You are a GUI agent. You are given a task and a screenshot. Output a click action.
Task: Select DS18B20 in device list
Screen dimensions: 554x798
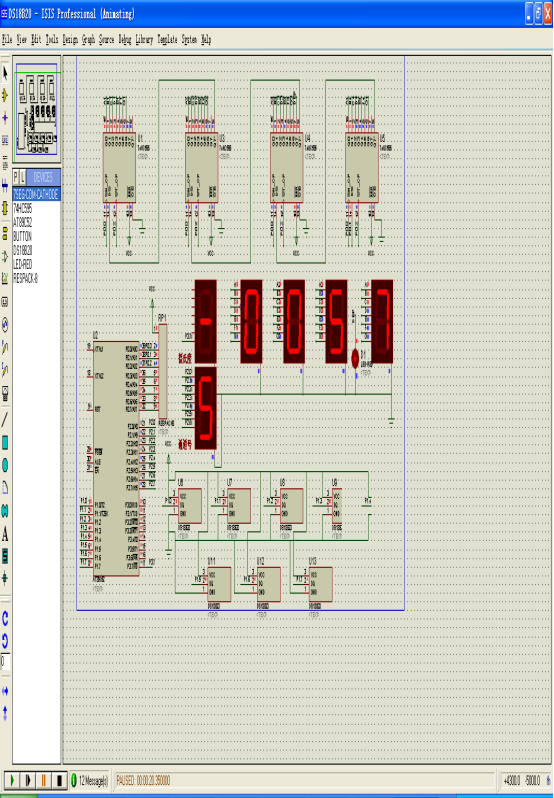36,250
